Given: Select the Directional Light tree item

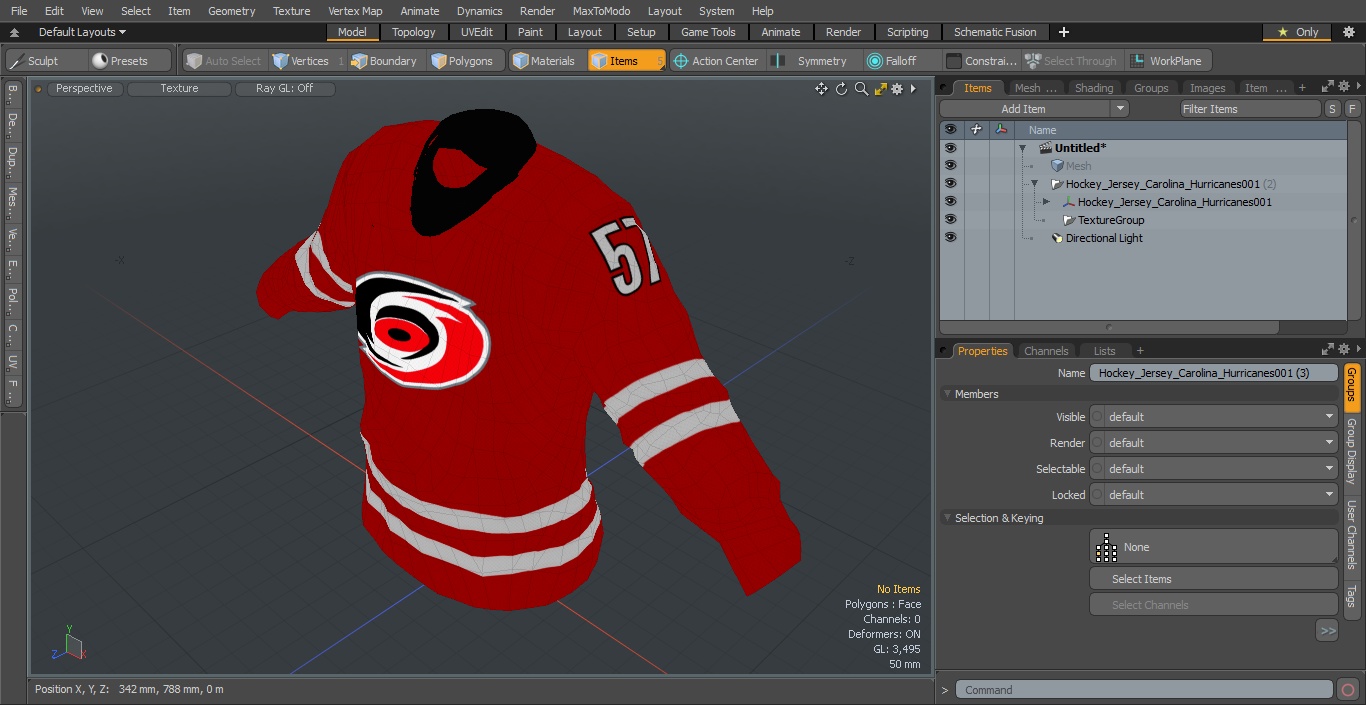Looking at the screenshot, I should [1104, 238].
